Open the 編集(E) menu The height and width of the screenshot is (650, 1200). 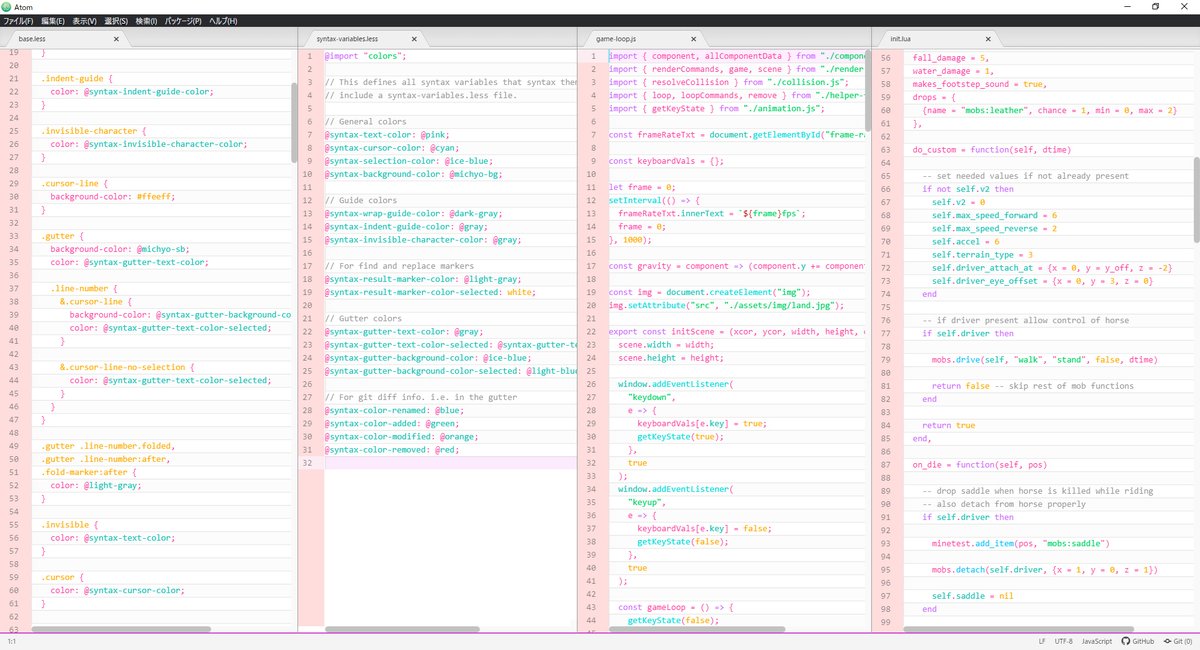pos(53,21)
